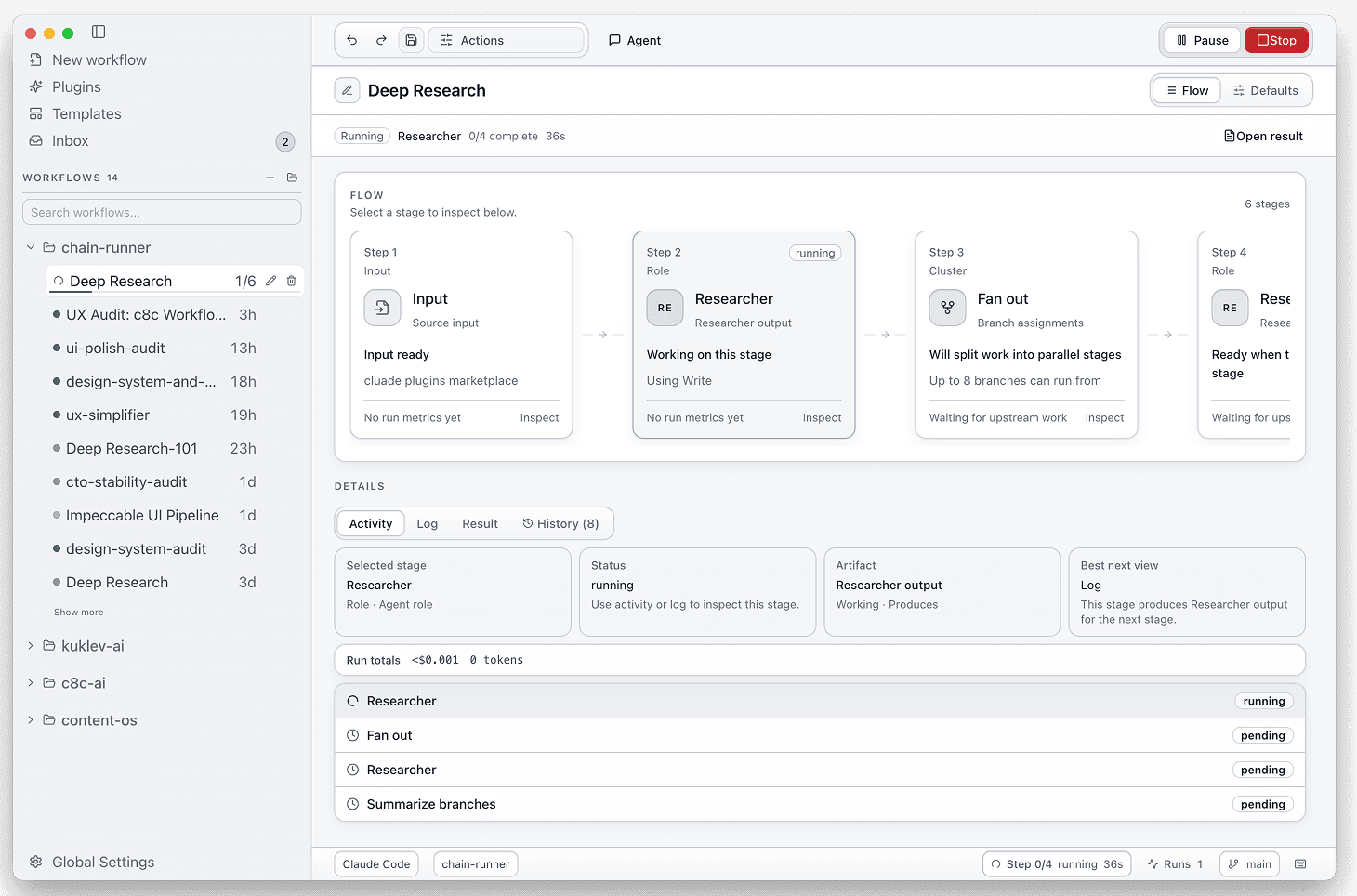
Task: Click the save (disk) icon in the toolbar
Action: pyautogui.click(x=411, y=40)
